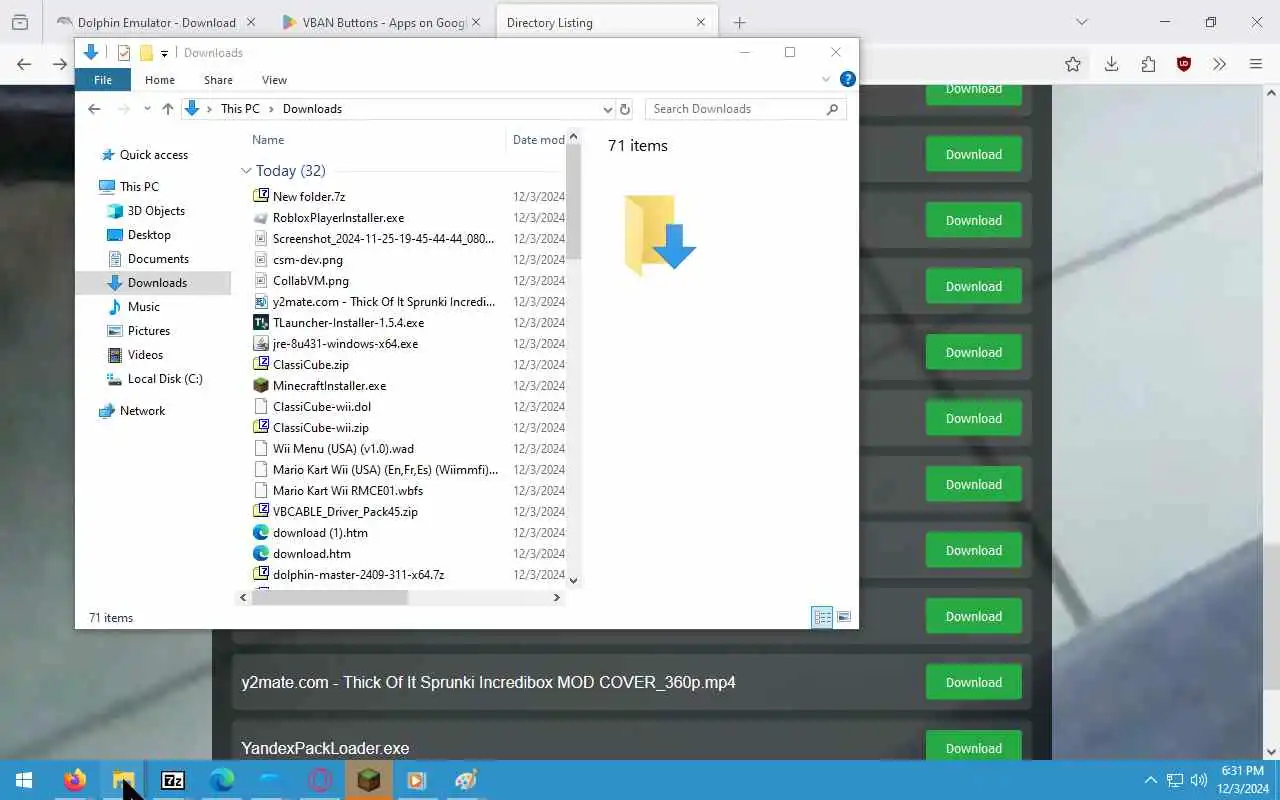Open a new Firefox tab with plus button
The height and width of the screenshot is (800, 1280).
click(739, 22)
